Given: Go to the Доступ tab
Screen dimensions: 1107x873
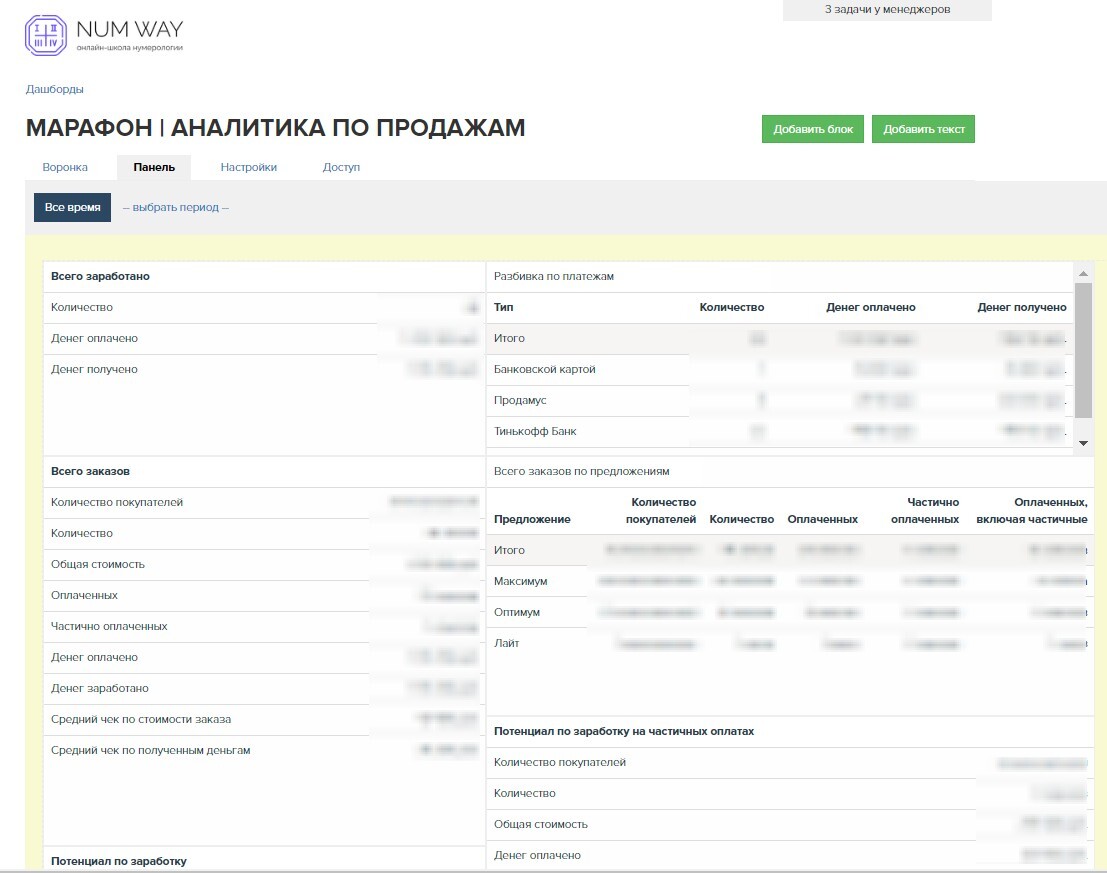Looking at the screenshot, I should (x=341, y=167).
